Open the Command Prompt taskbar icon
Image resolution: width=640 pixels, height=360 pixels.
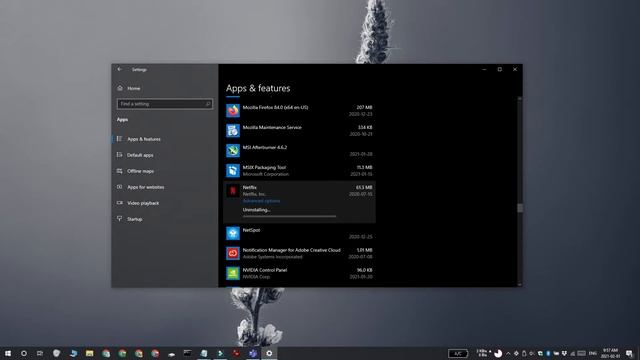[x=187, y=353]
